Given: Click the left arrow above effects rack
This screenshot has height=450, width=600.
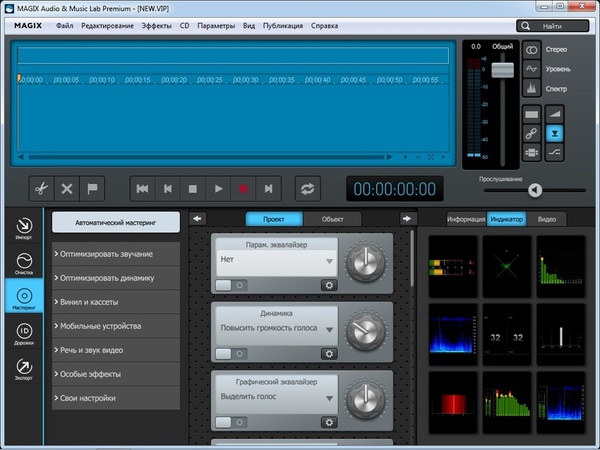Looking at the screenshot, I should click(197, 218).
